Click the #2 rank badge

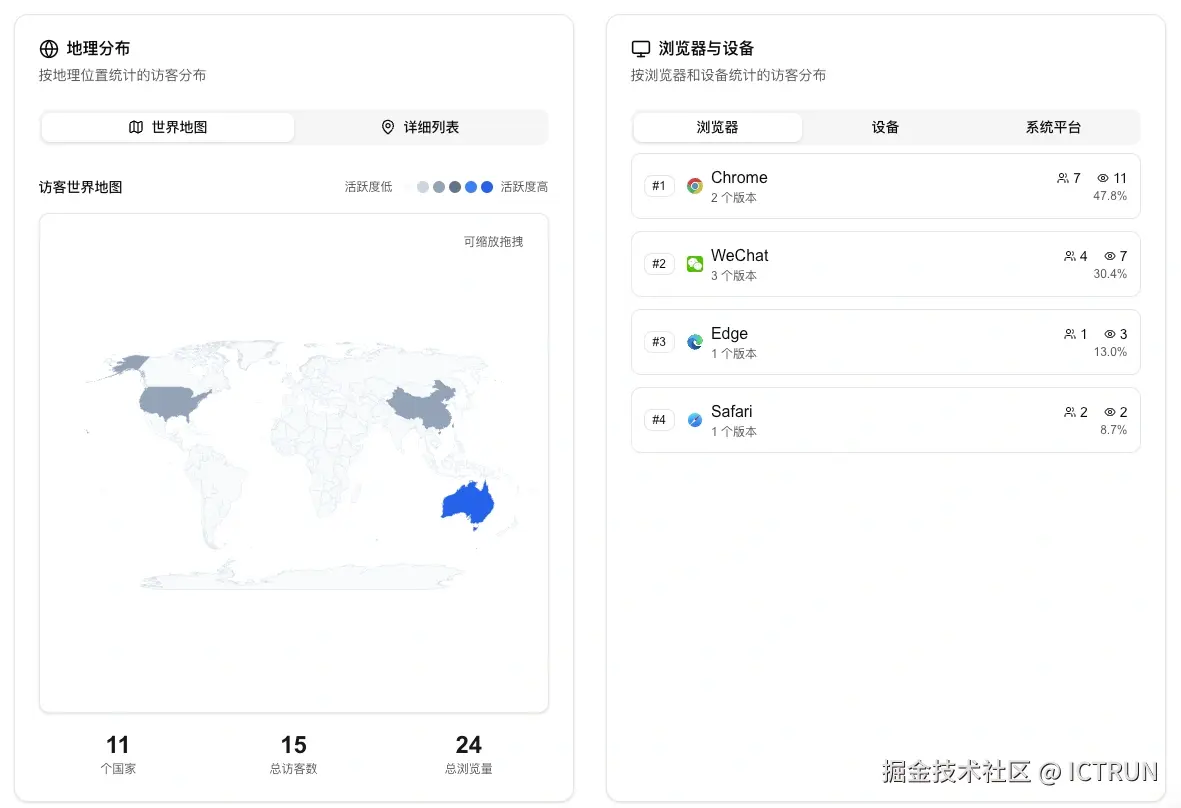659,264
